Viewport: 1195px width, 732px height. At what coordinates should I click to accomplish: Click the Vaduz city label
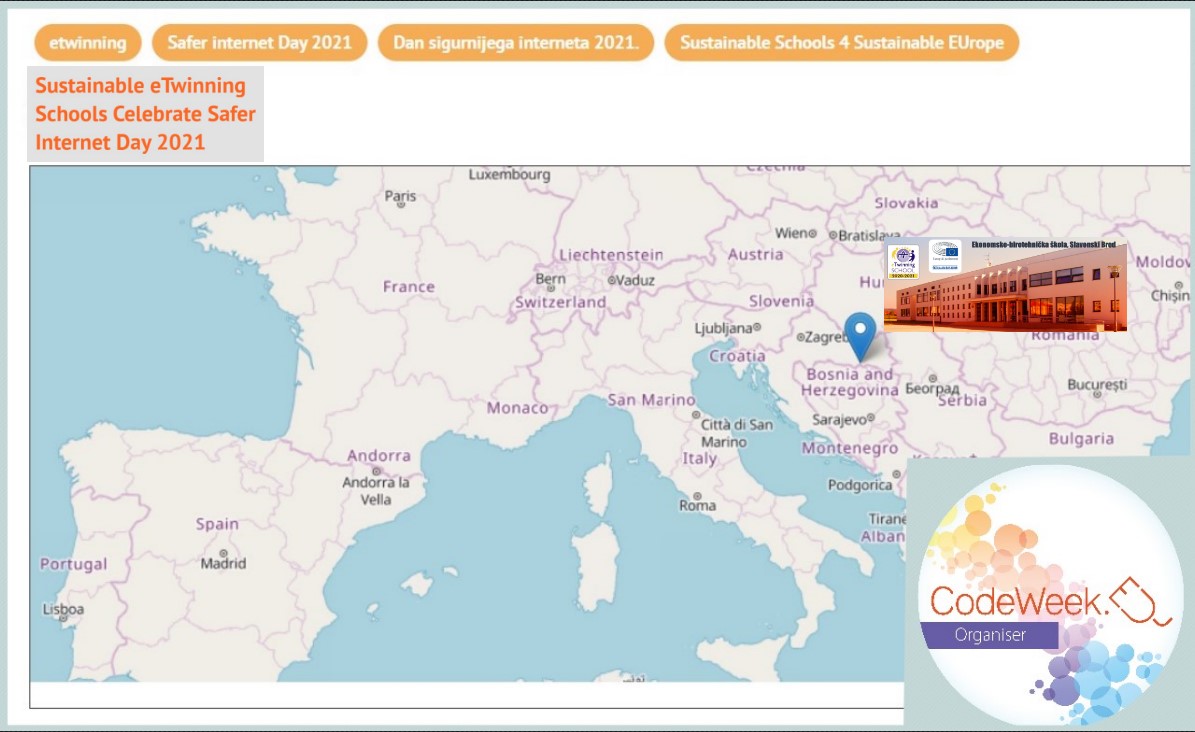click(x=636, y=280)
